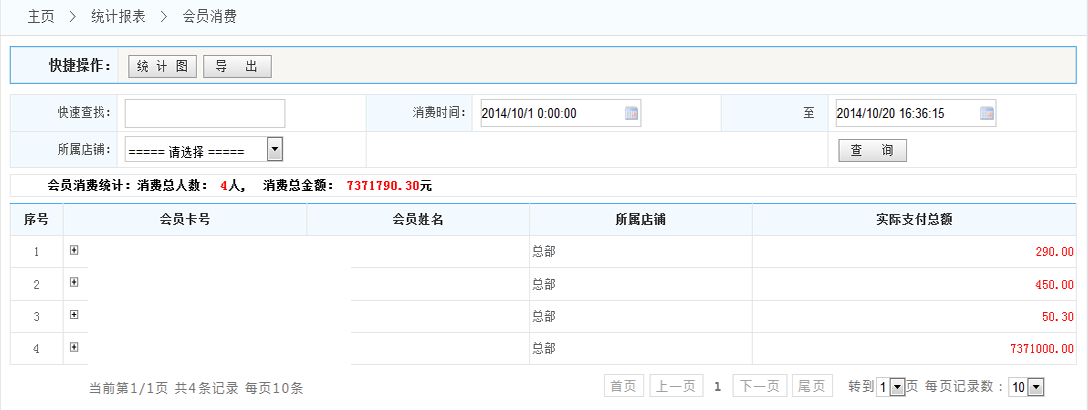Open the 转到 page number dropdown
The image size is (1088, 410).
tap(897, 387)
